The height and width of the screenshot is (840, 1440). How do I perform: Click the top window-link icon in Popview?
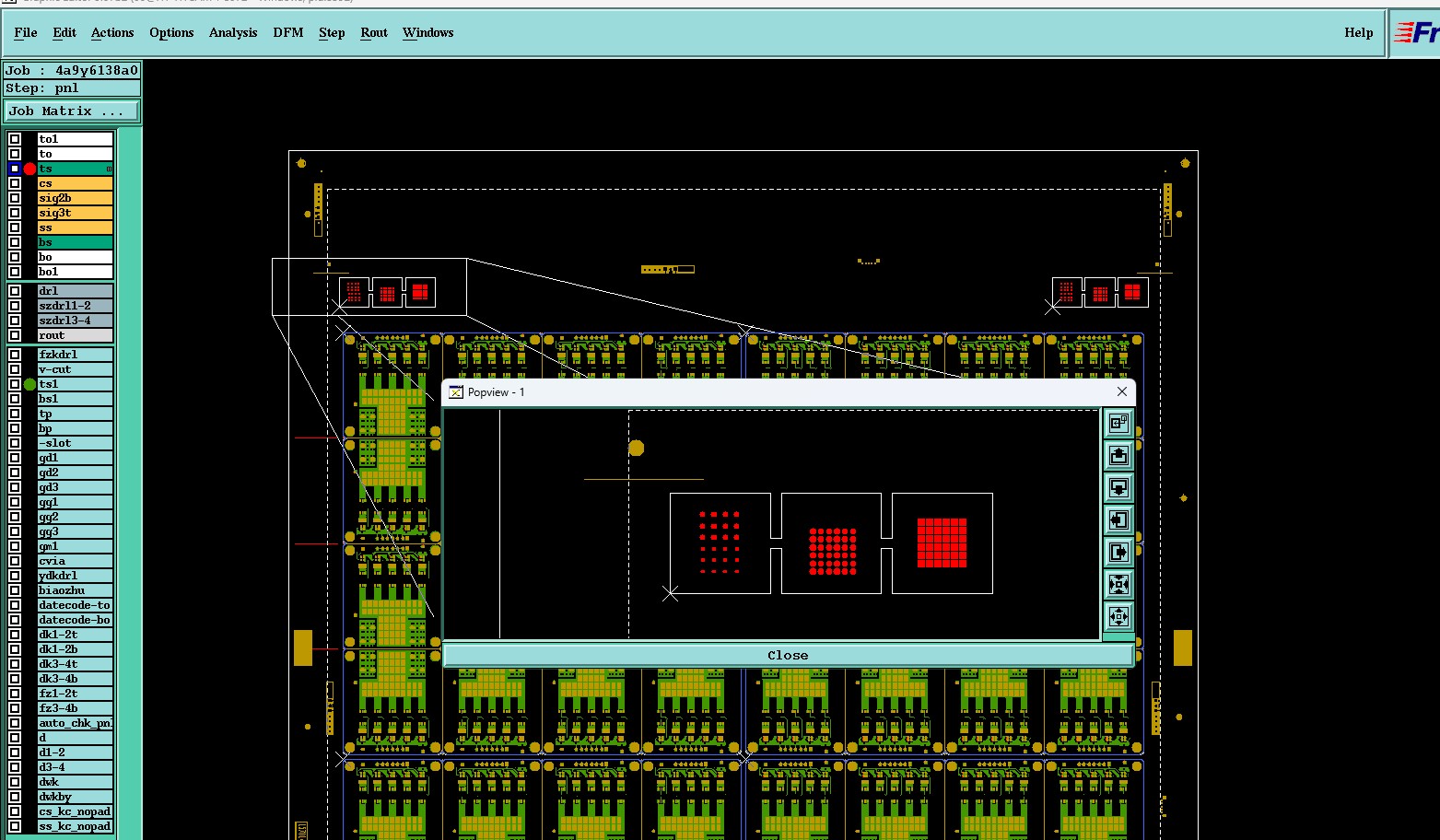coord(1118,423)
